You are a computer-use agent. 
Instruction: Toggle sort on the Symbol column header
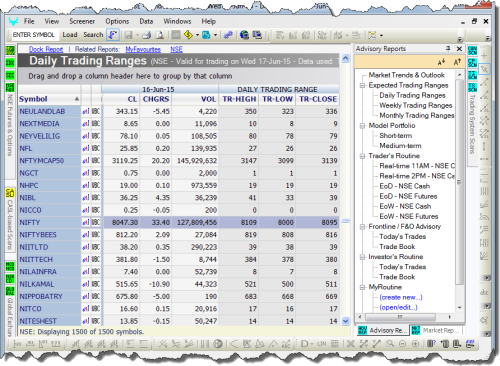tap(49, 99)
